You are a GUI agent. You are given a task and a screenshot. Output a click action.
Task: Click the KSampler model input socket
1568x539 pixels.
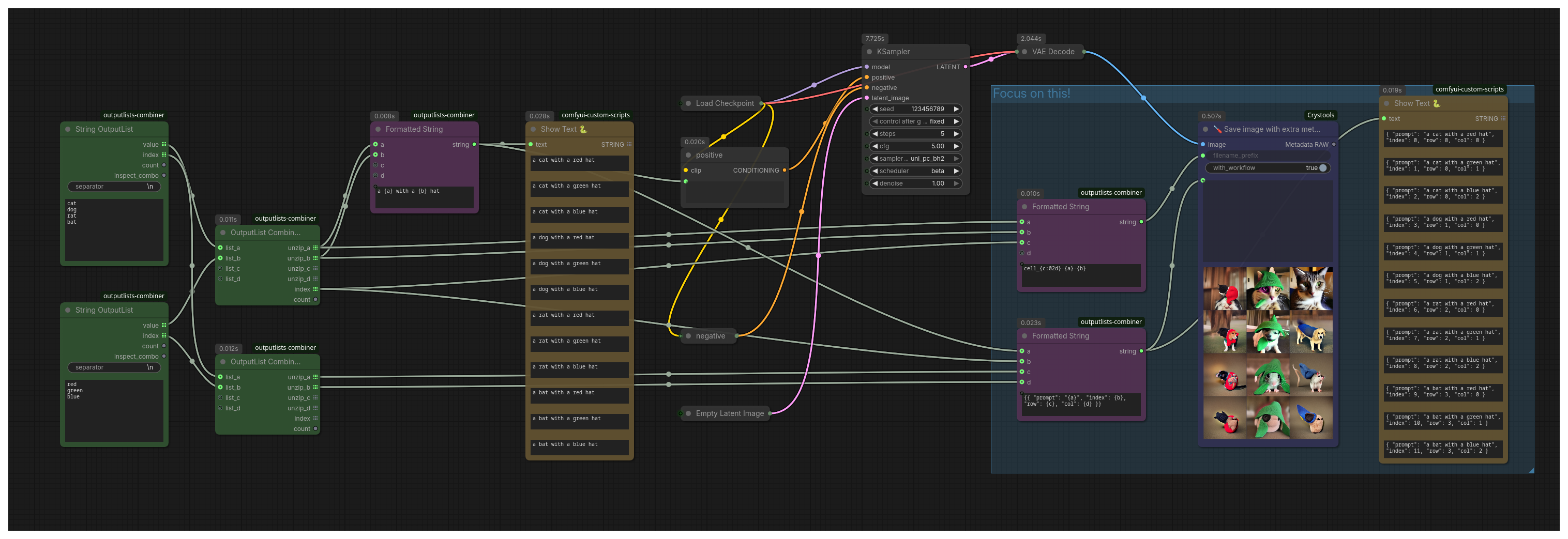867,67
